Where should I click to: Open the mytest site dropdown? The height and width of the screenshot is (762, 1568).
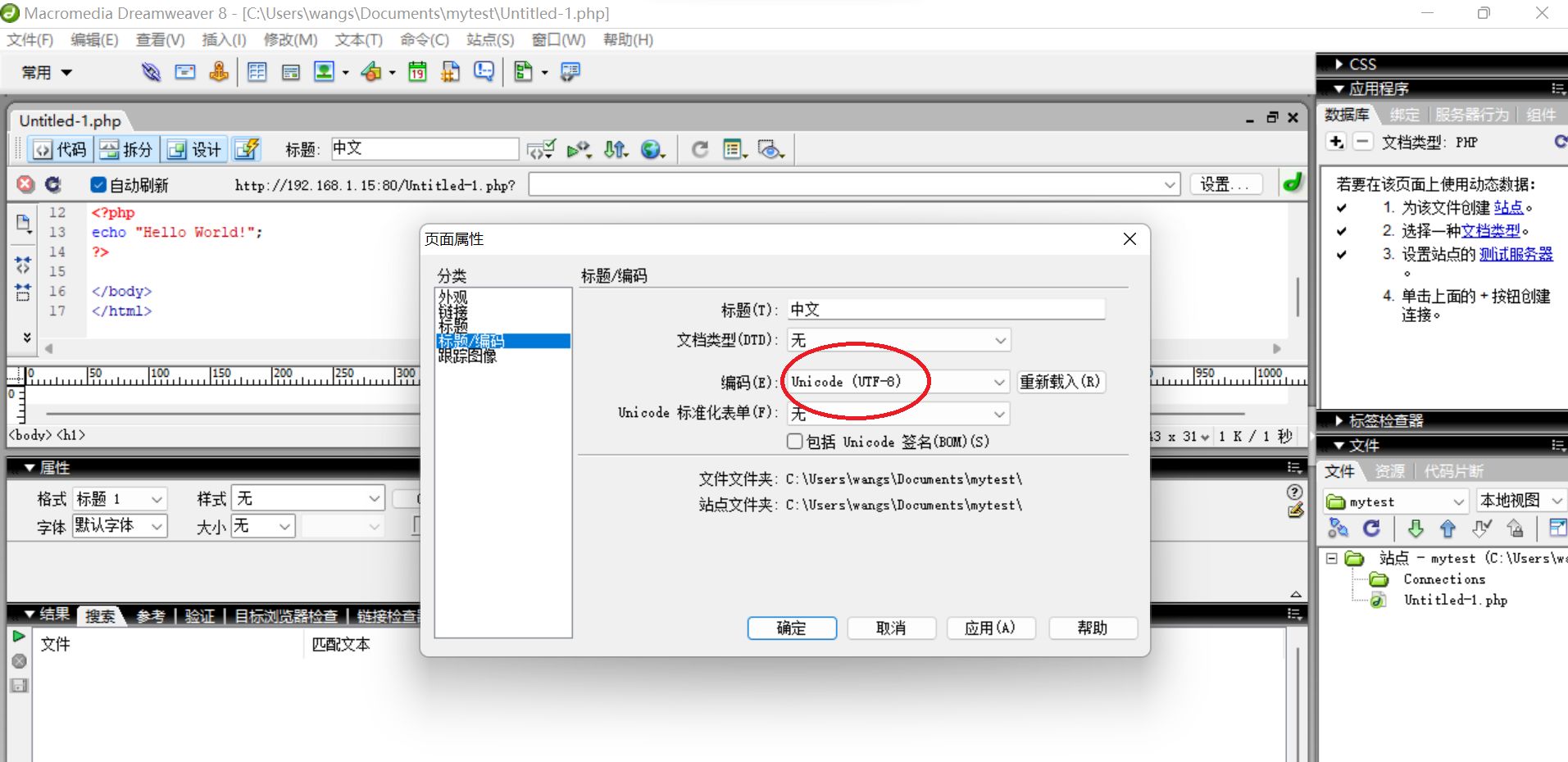pos(1395,501)
